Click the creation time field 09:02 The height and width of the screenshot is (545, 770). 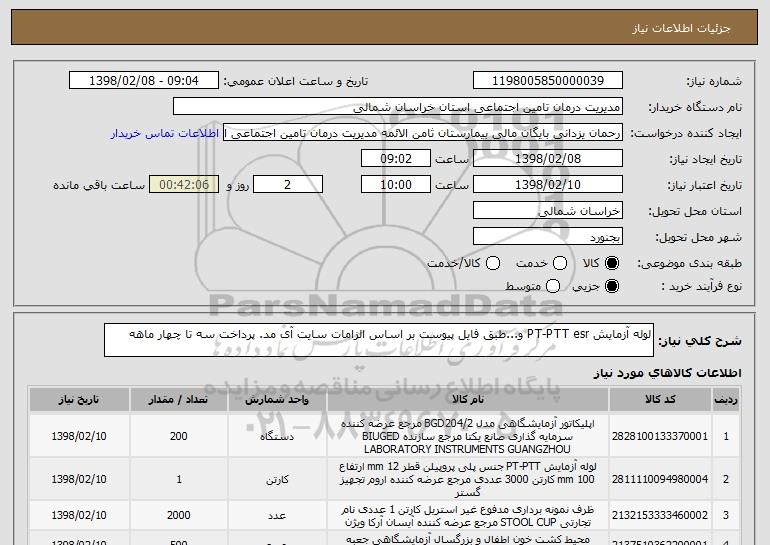coord(396,159)
